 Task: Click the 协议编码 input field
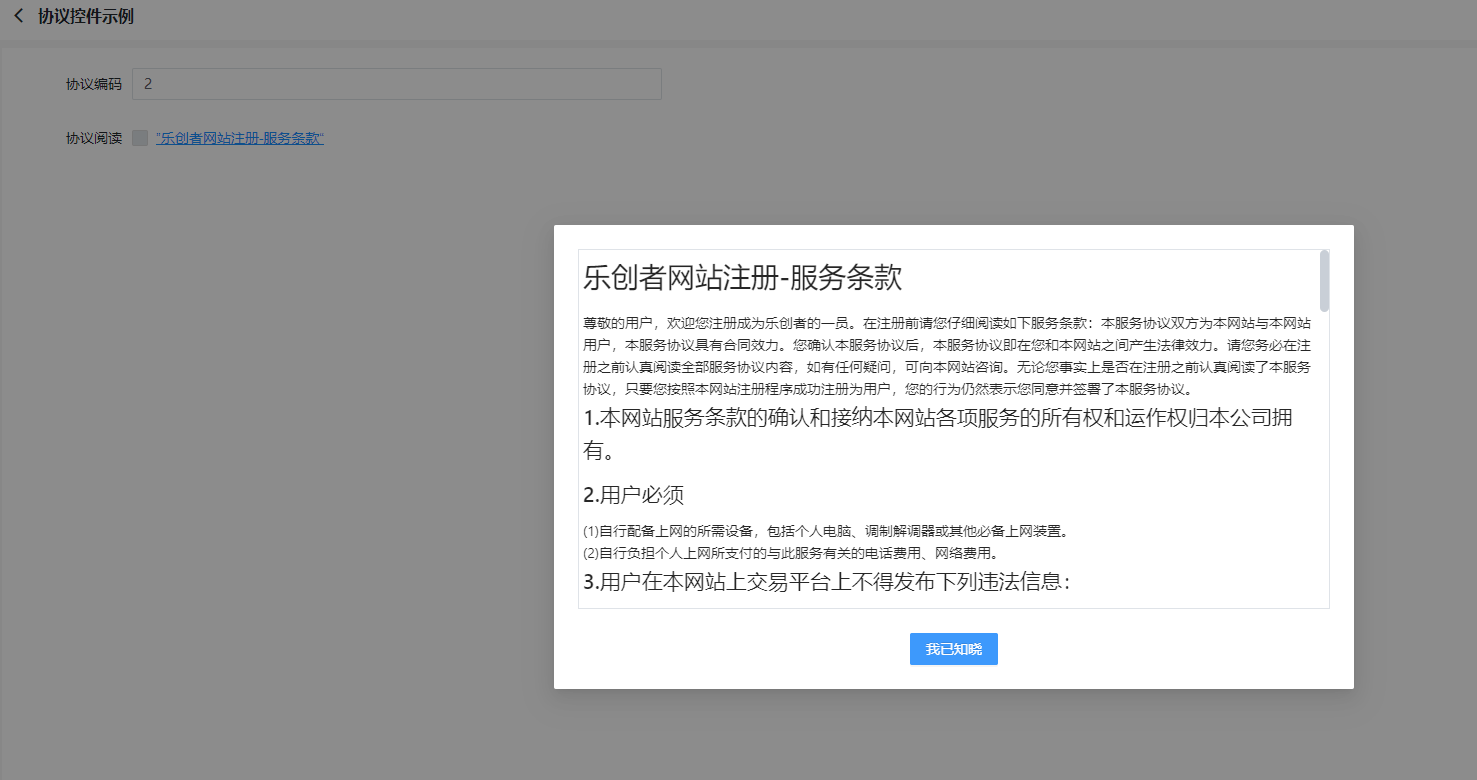[x=396, y=84]
